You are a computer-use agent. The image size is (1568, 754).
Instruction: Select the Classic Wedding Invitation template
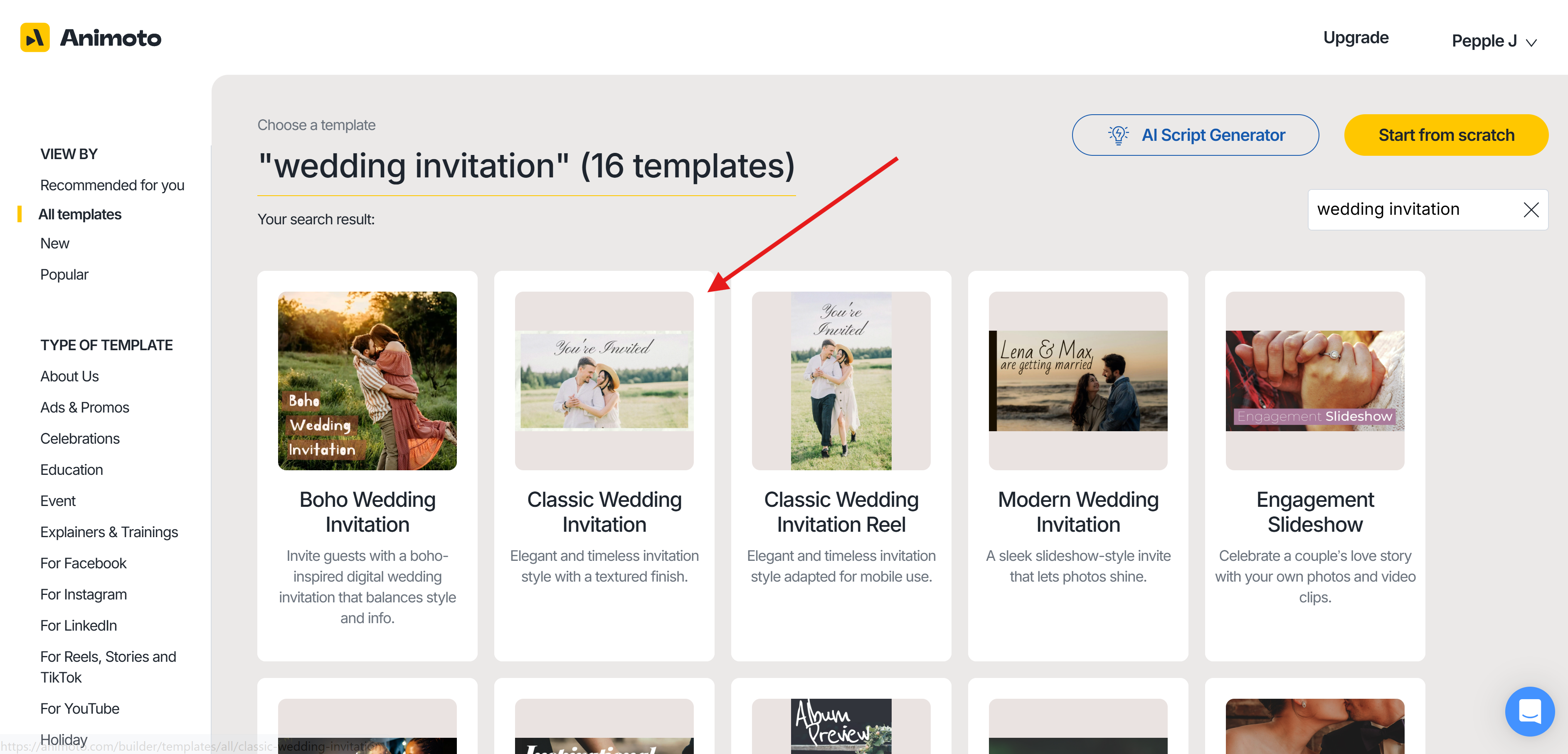click(604, 381)
